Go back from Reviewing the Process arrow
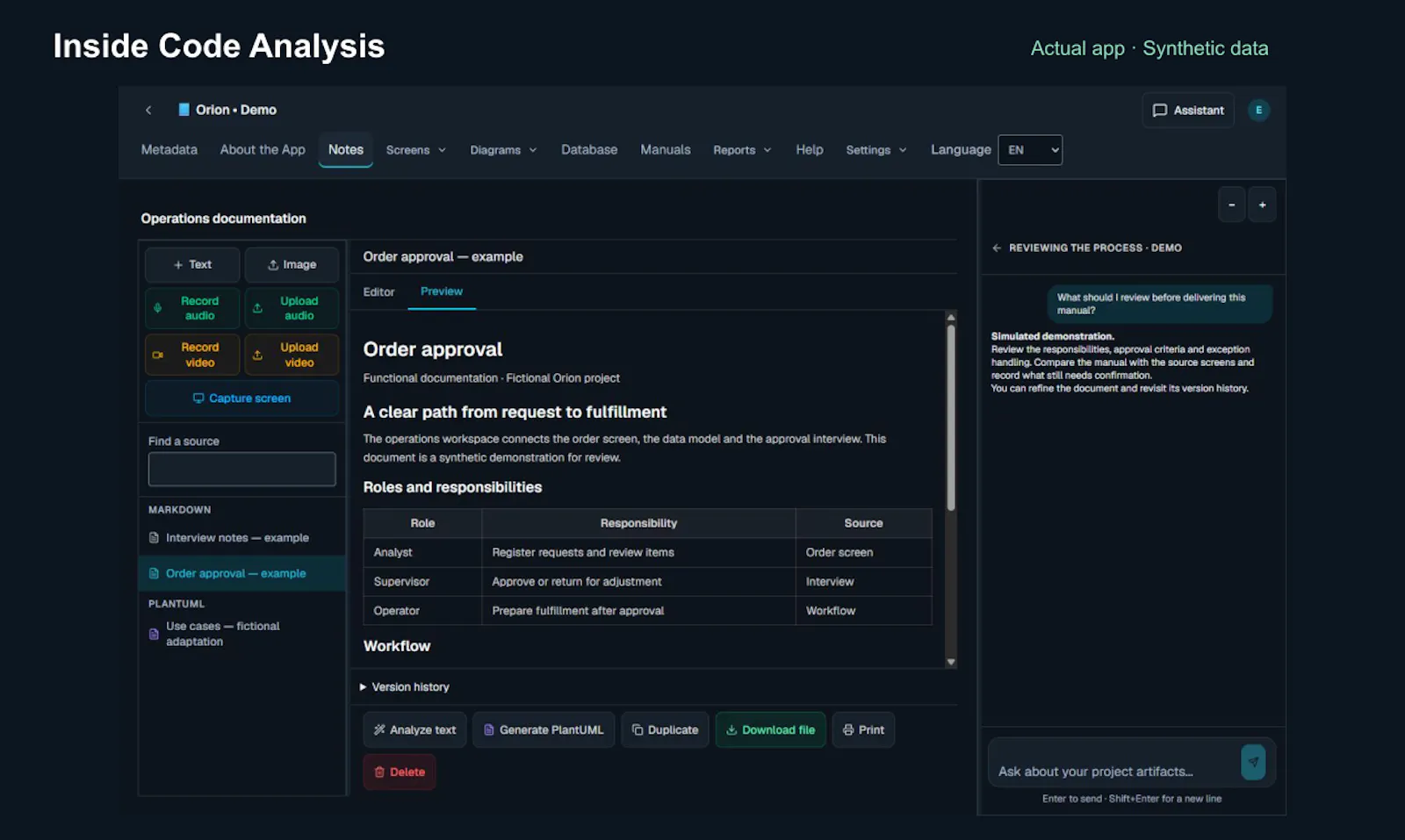The image size is (1405, 840). coord(997,248)
